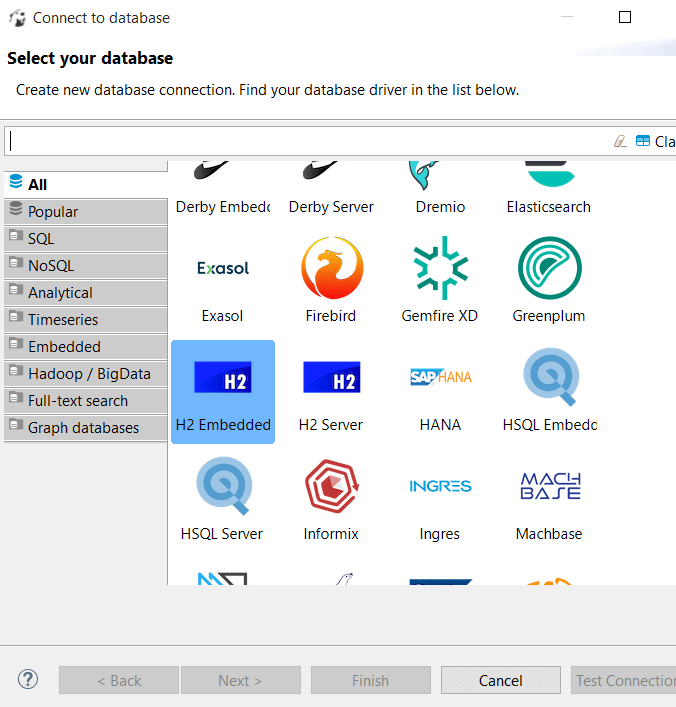Pick the HSQL Embedded driver icon
676x707 pixels.
point(549,392)
